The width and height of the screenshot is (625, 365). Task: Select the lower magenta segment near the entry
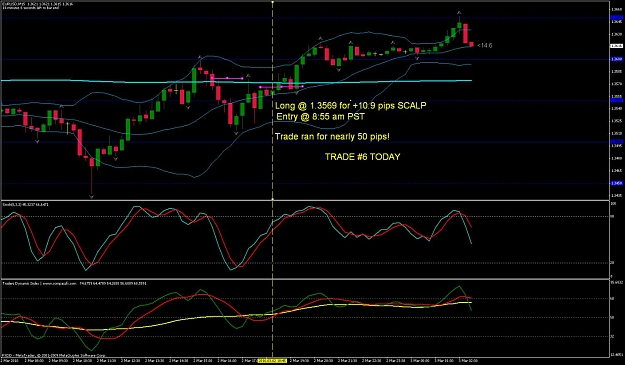(x=281, y=86)
